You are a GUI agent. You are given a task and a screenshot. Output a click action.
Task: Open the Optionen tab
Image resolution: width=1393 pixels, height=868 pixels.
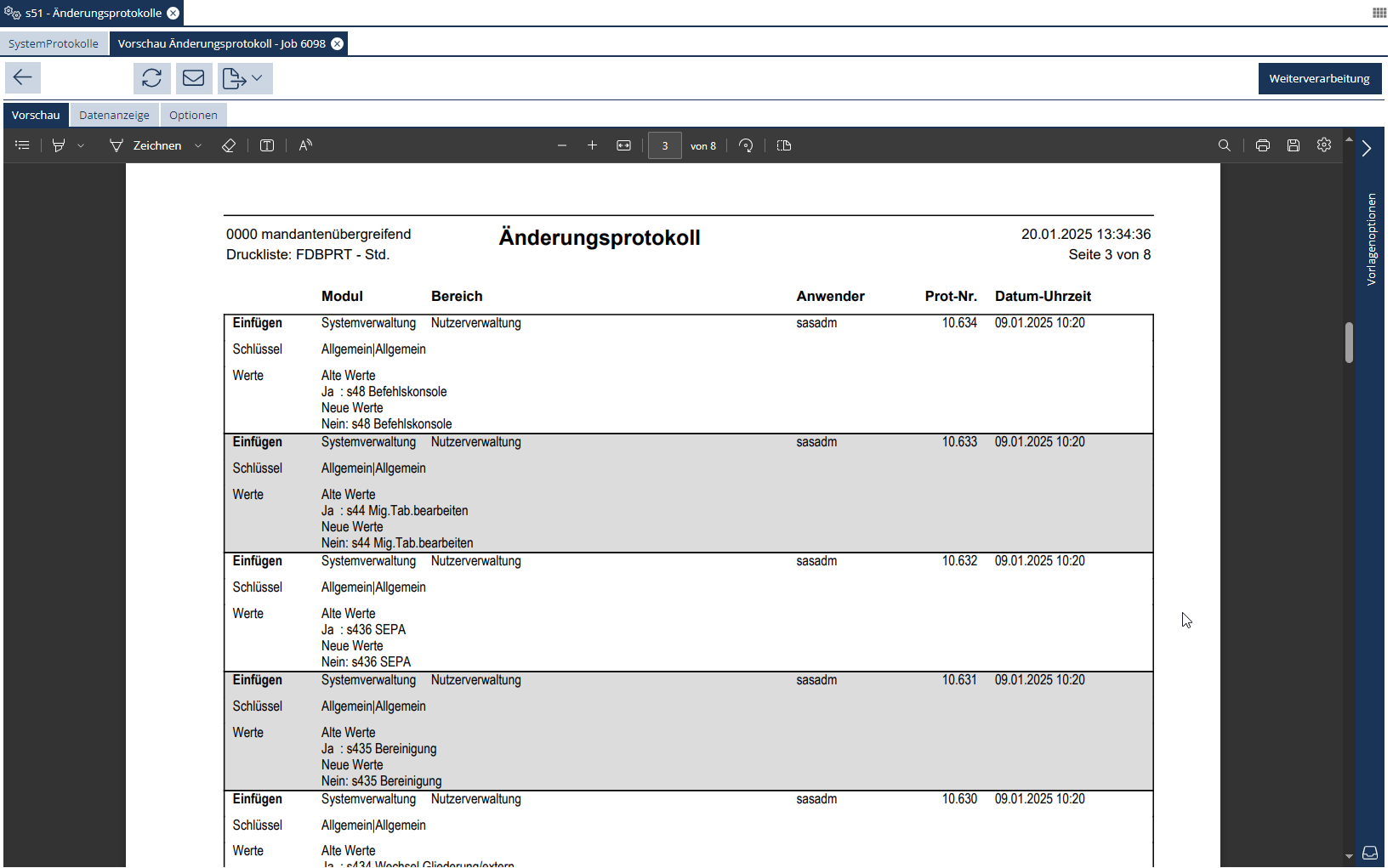click(193, 115)
